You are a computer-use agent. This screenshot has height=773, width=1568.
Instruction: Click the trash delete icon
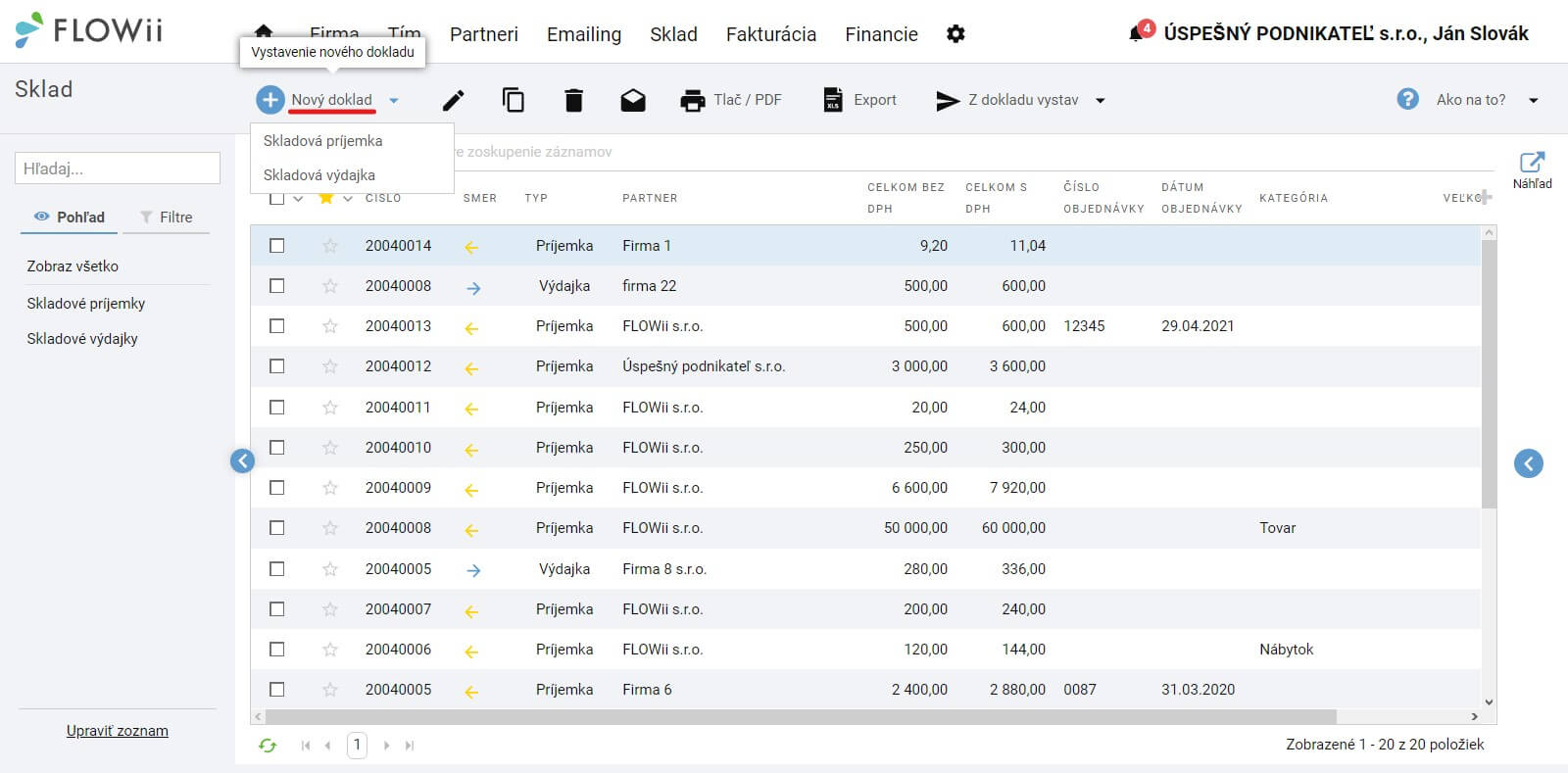(x=573, y=100)
